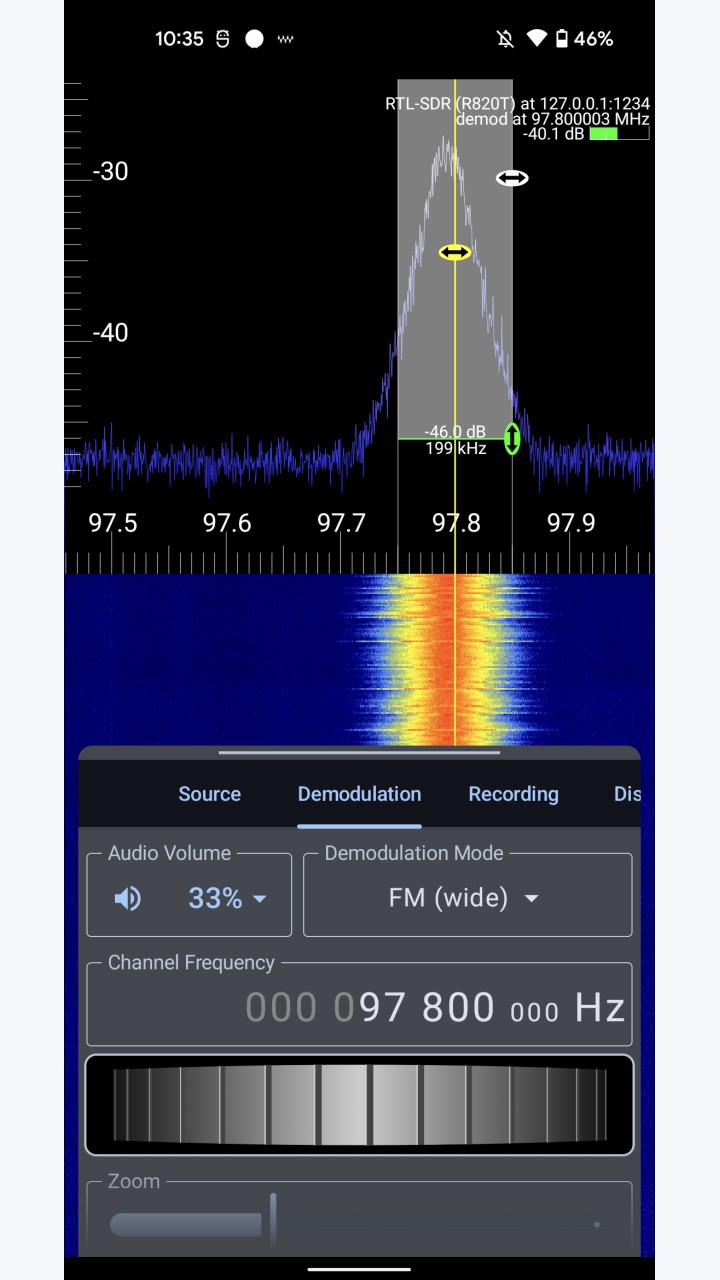Tap the battery status icon
Image resolution: width=720 pixels, height=1280 pixels.
562,39
